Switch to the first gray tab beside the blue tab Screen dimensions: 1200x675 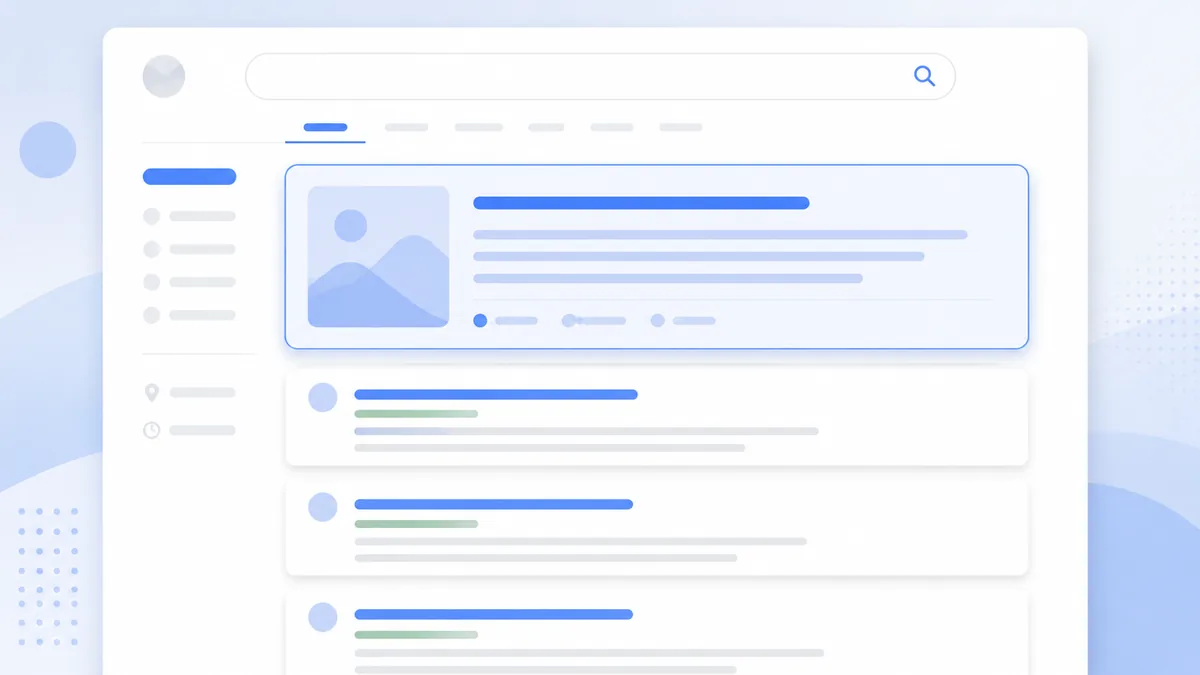click(x=406, y=127)
